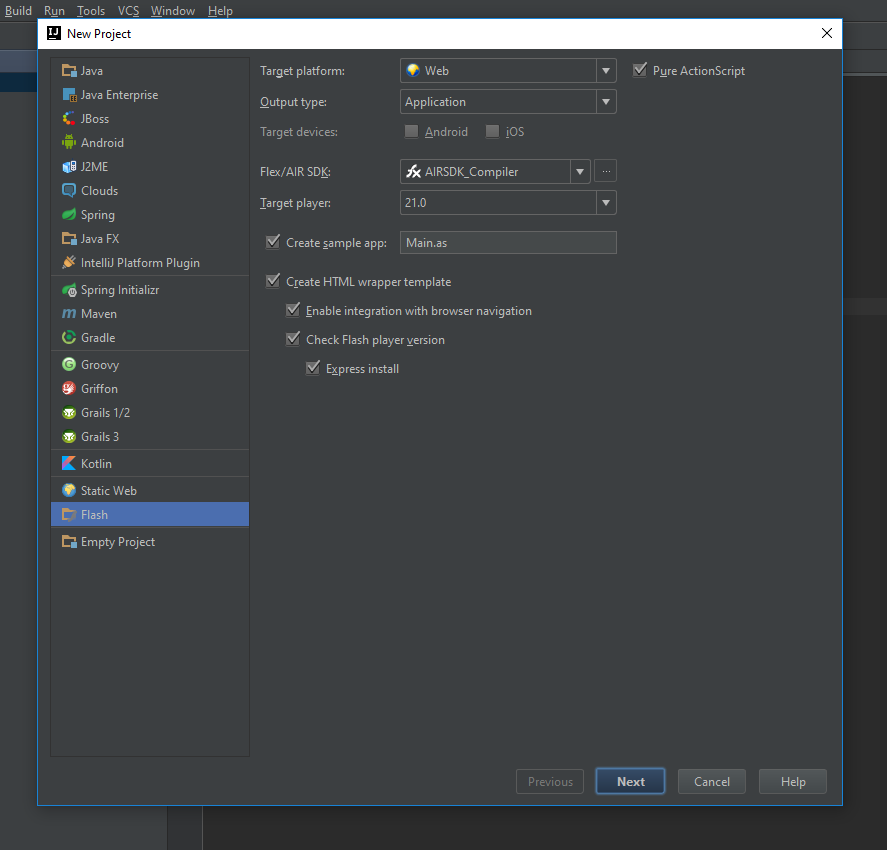Screen dimensions: 887x850
Task: Select the Griffon project icon
Action: click(69, 389)
